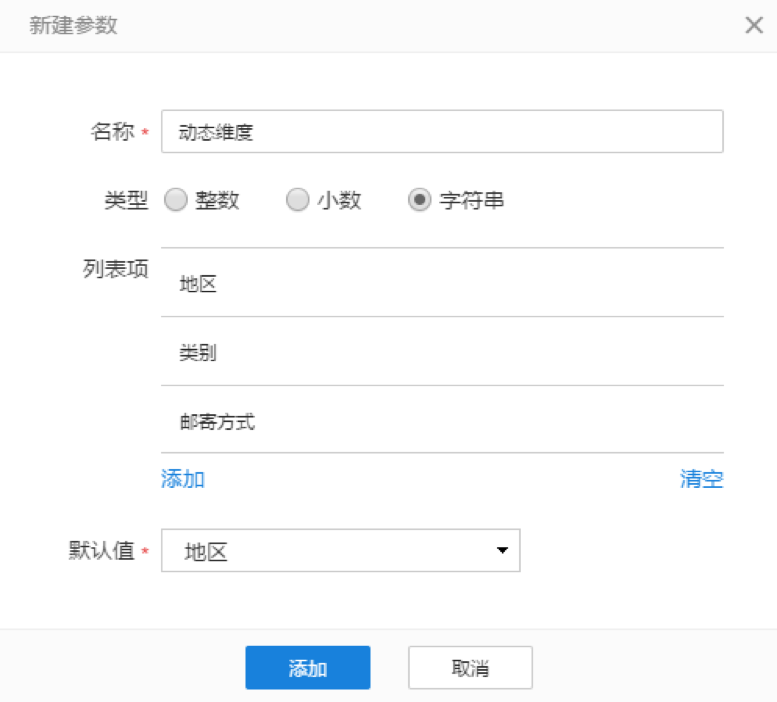Select the 字符串 radio button
Image resolution: width=777 pixels, height=702 pixels.
(x=420, y=200)
